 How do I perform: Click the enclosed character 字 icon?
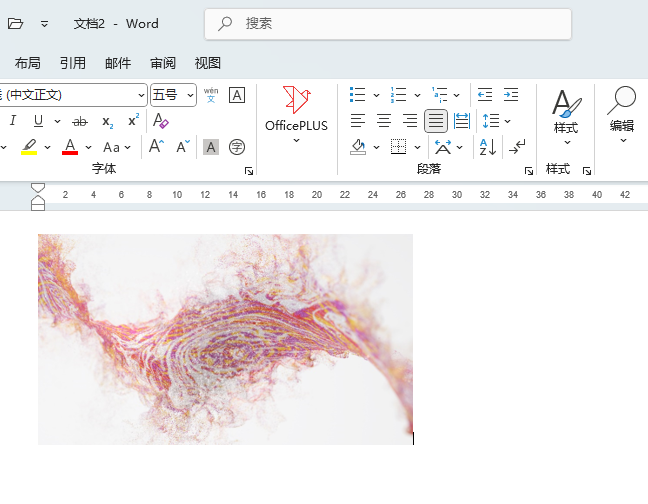pos(237,147)
